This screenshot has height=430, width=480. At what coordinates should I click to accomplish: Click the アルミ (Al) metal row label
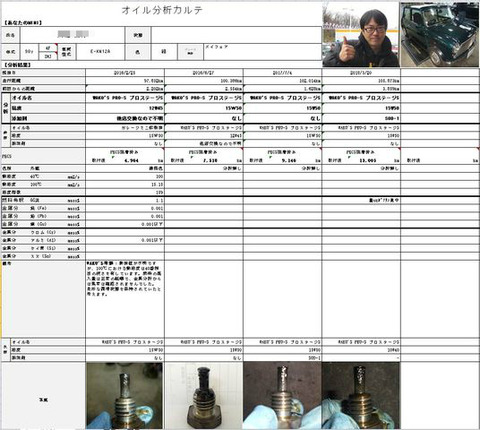43,240
